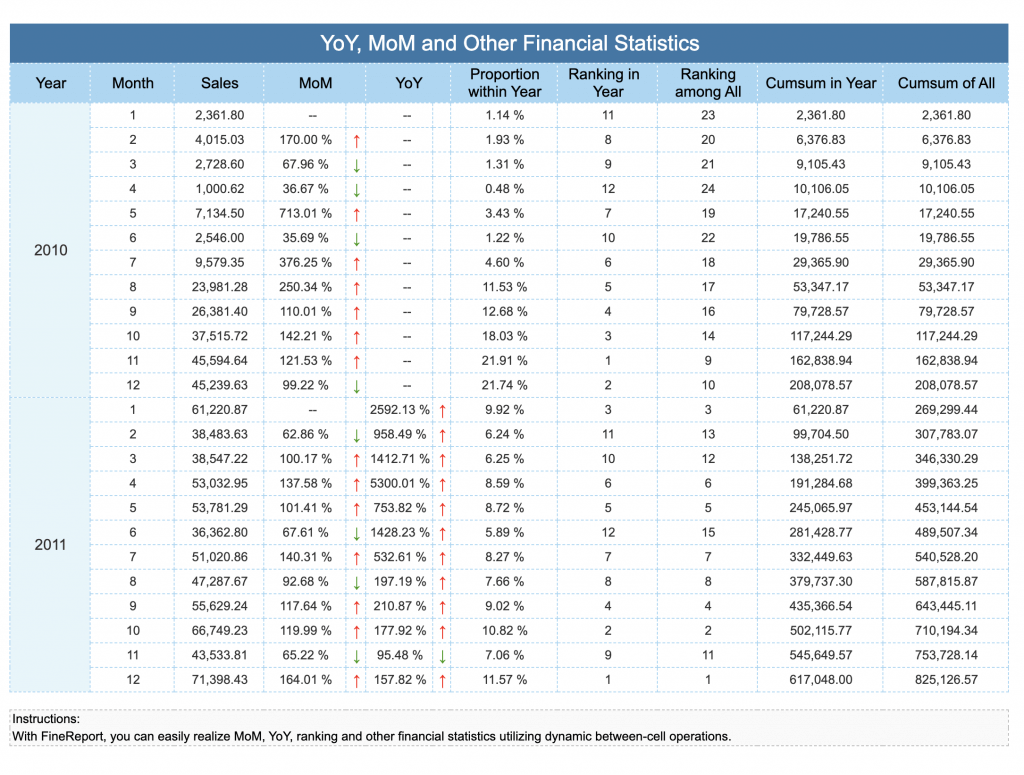
Task: Click the Cumsum of All header
Action: [946, 83]
